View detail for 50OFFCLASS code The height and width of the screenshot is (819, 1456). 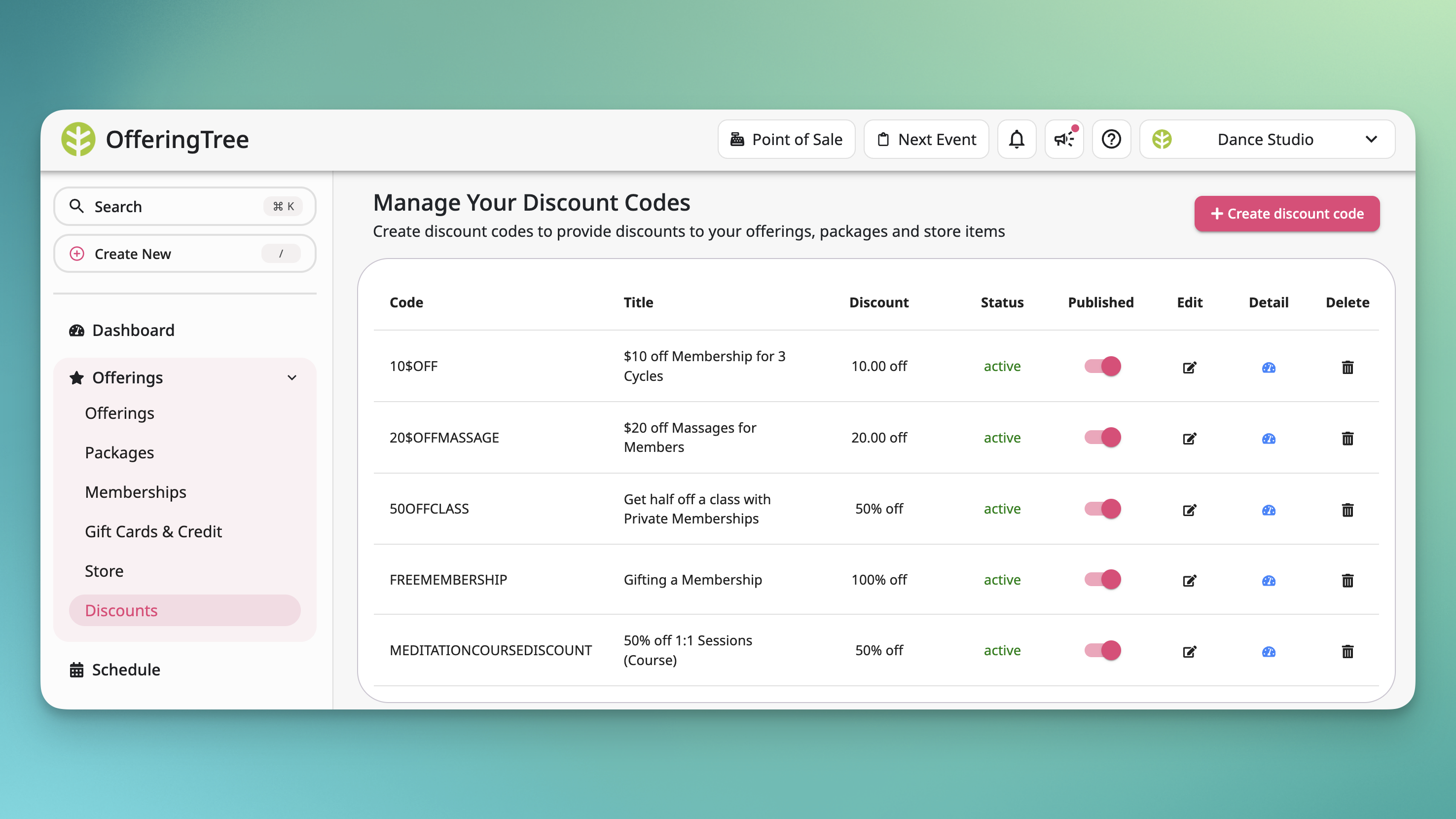coord(1269,510)
